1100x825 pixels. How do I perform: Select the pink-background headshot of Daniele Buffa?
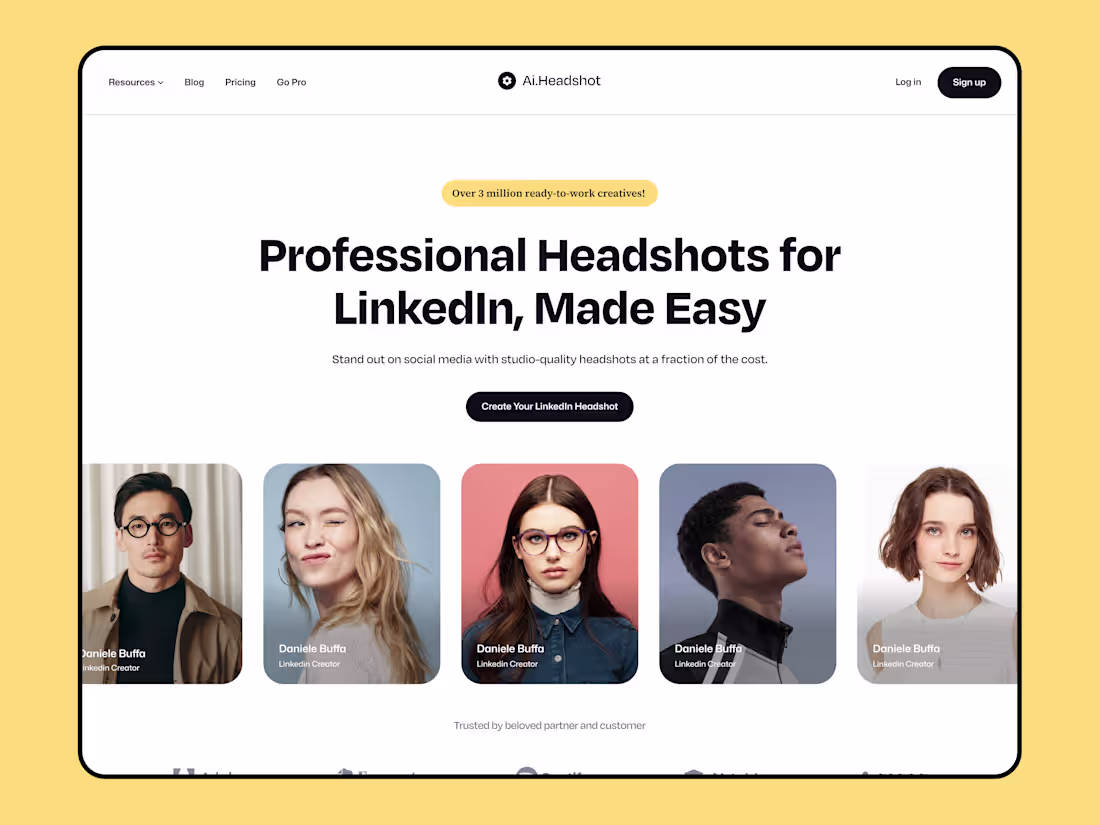click(549, 573)
